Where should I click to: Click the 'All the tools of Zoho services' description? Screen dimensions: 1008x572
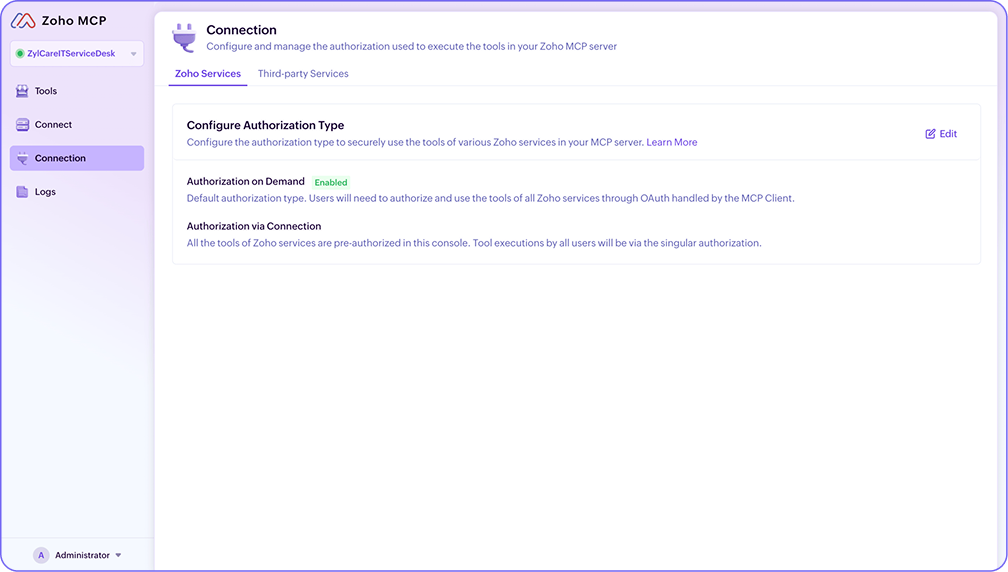click(x=474, y=243)
